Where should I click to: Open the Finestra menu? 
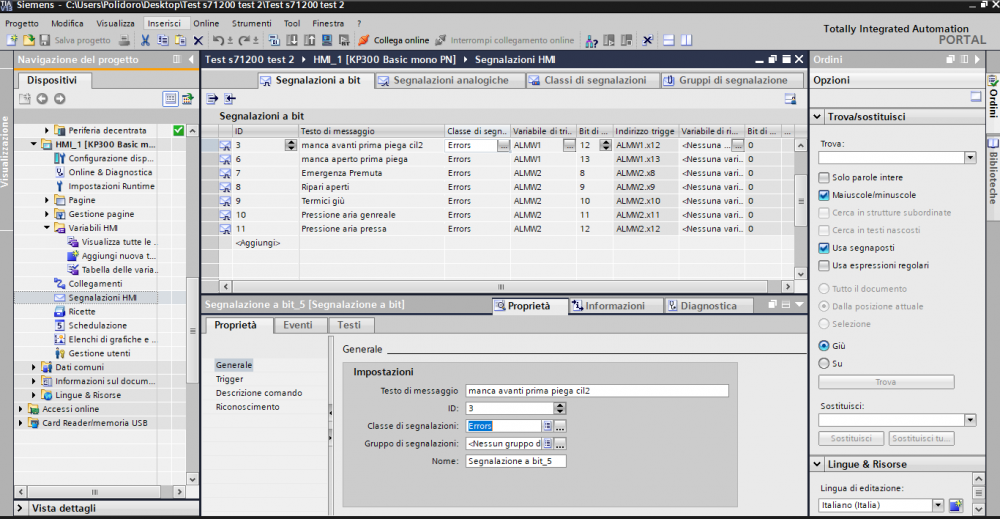(328, 23)
